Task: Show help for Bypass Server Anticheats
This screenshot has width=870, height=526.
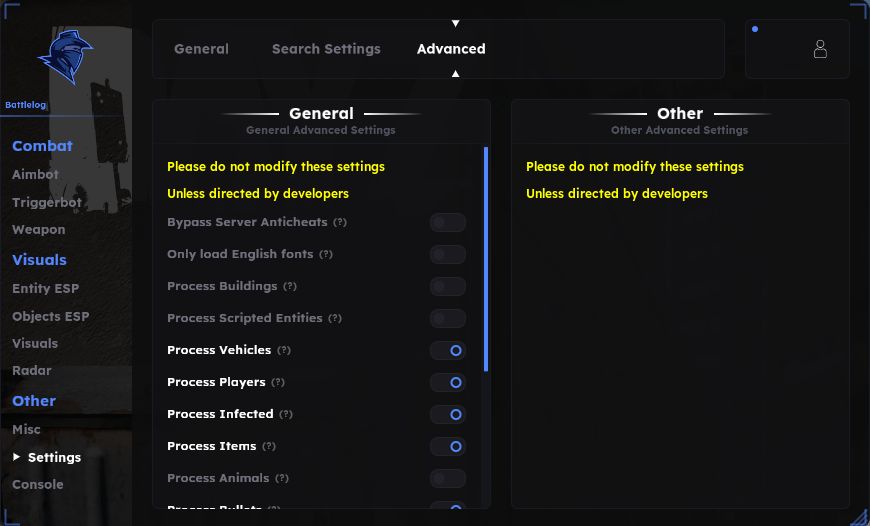Action: point(340,222)
